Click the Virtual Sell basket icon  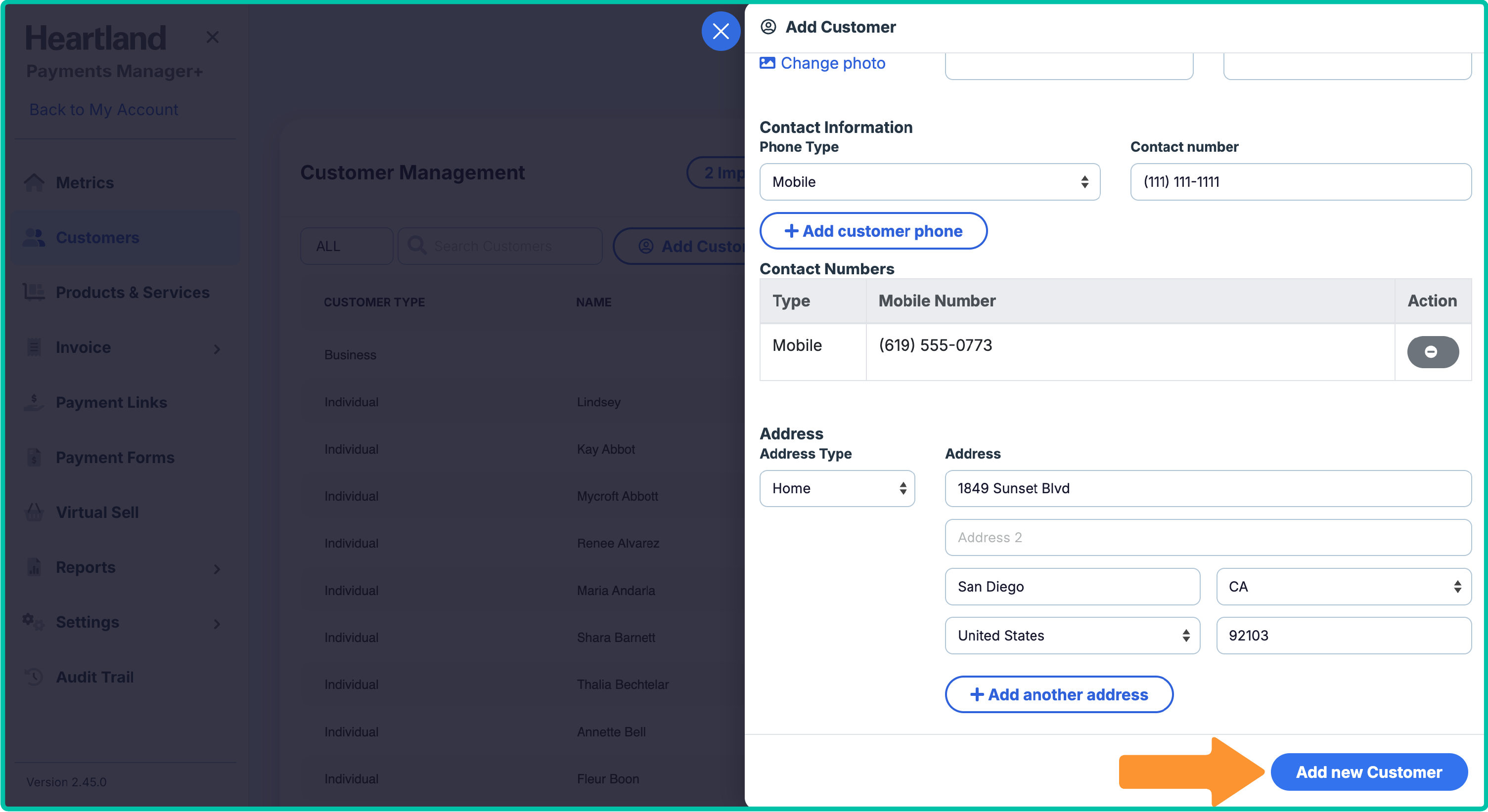point(34,512)
